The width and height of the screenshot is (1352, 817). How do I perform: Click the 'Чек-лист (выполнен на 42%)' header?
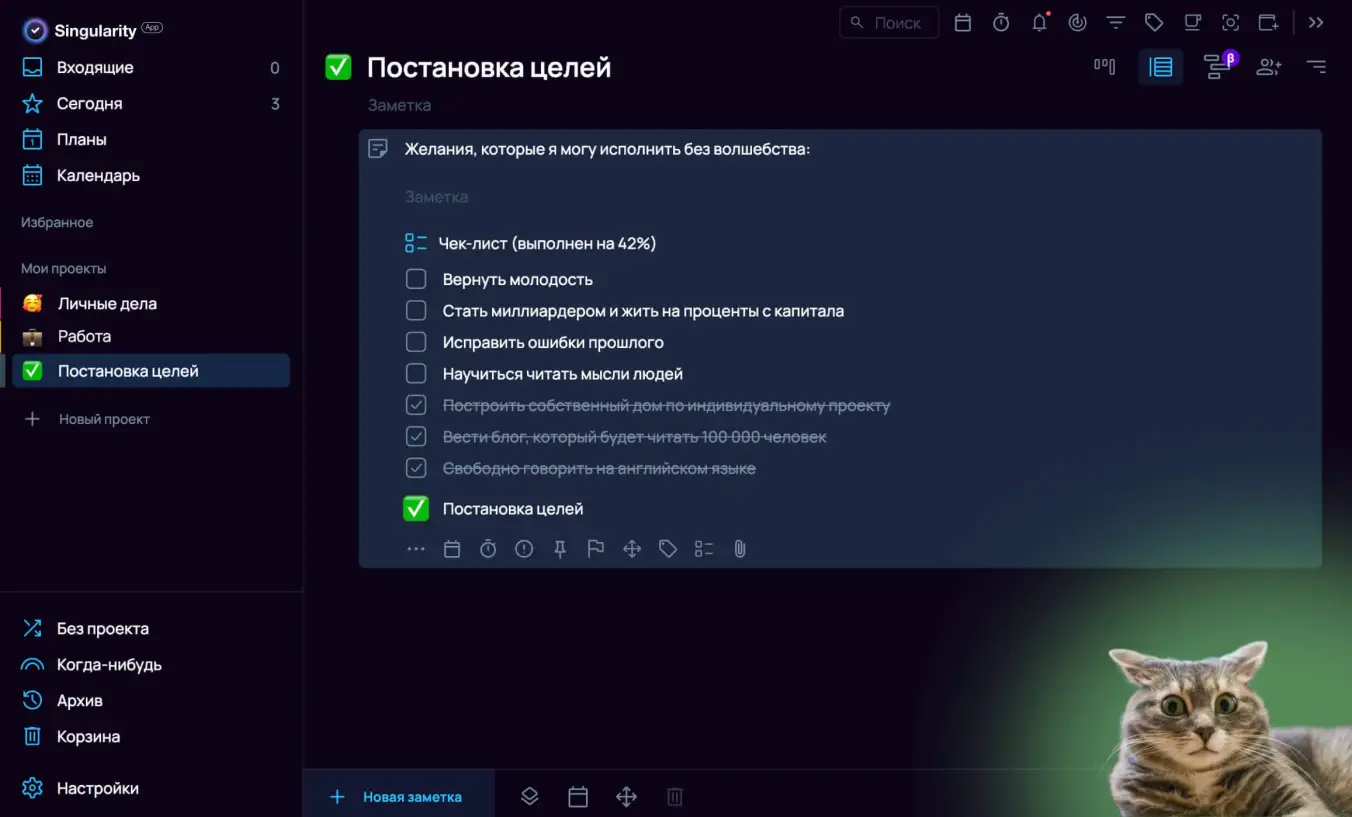tap(547, 243)
